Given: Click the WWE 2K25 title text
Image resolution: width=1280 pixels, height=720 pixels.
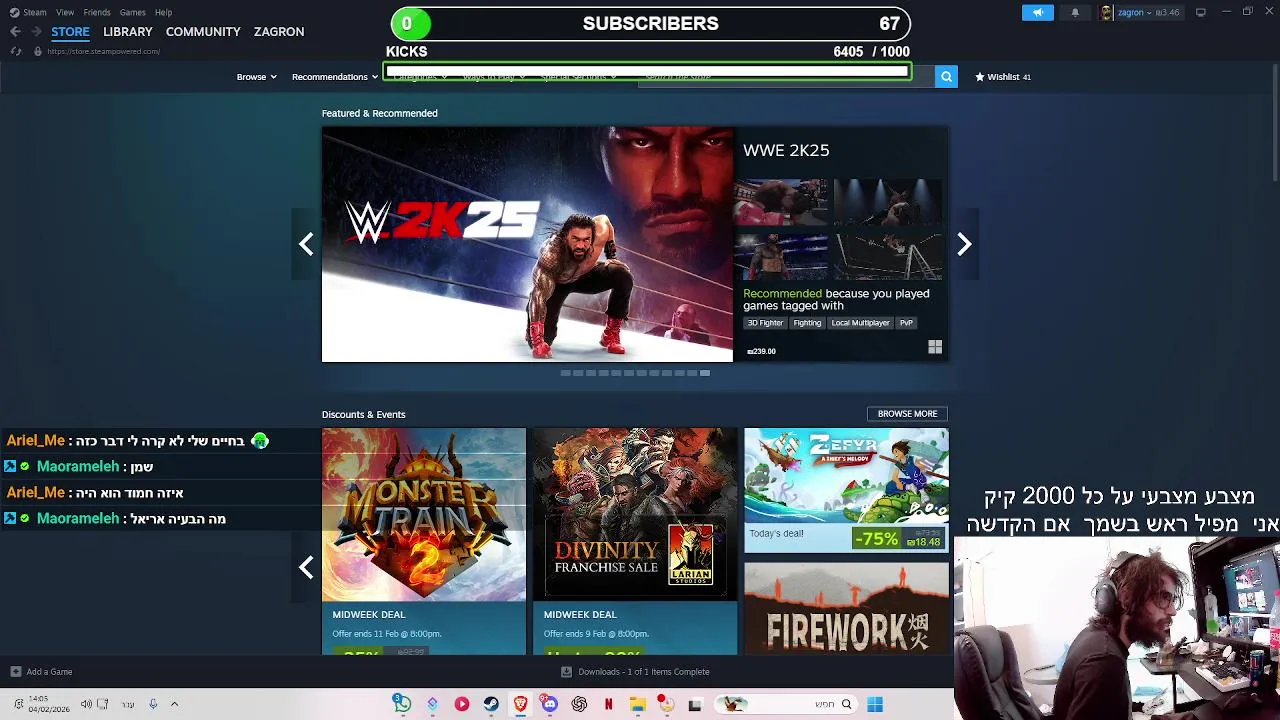Looking at the screenshot, I should click(x=786, y=150).
